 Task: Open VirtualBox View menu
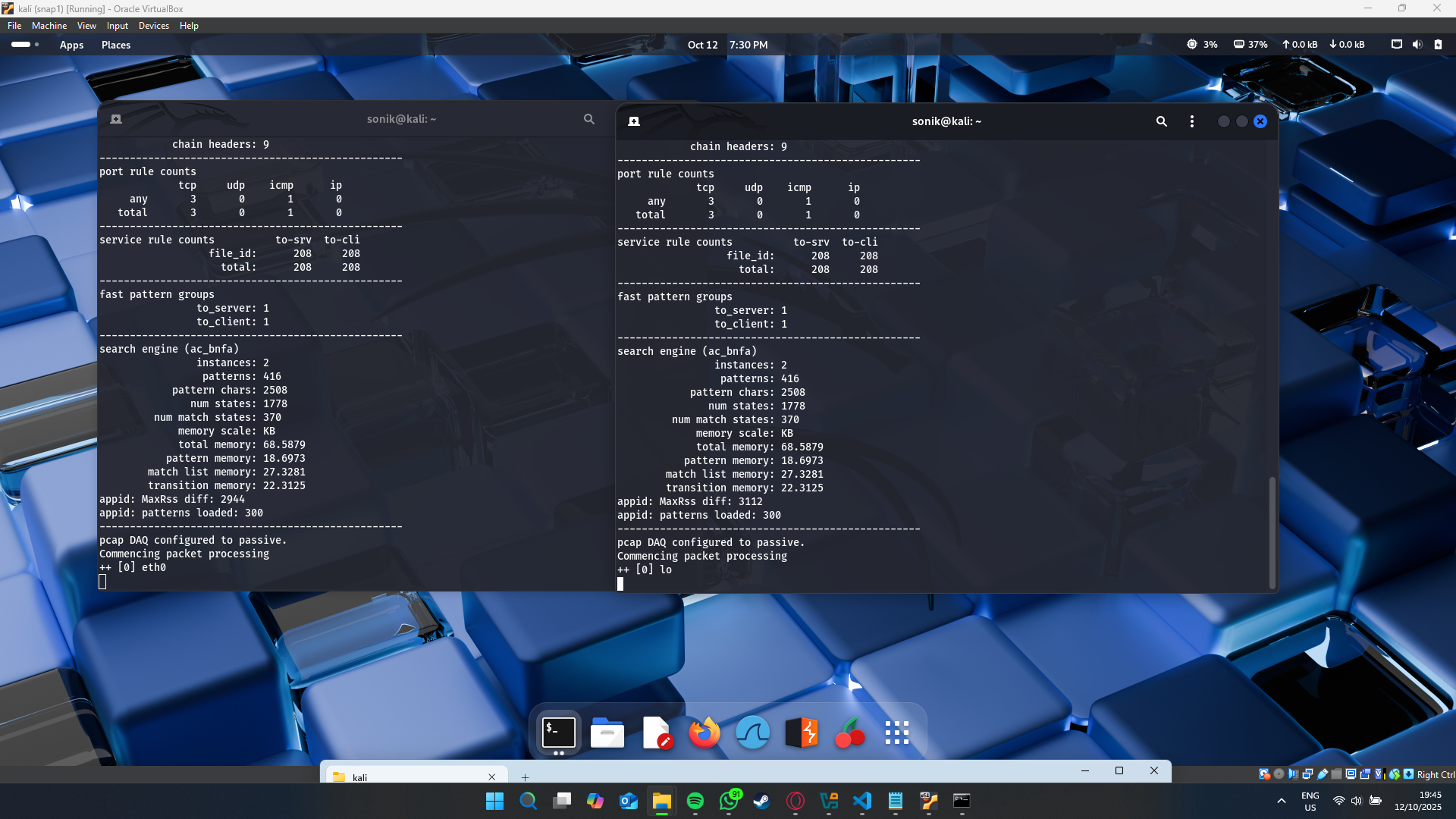tap(86, 26)
